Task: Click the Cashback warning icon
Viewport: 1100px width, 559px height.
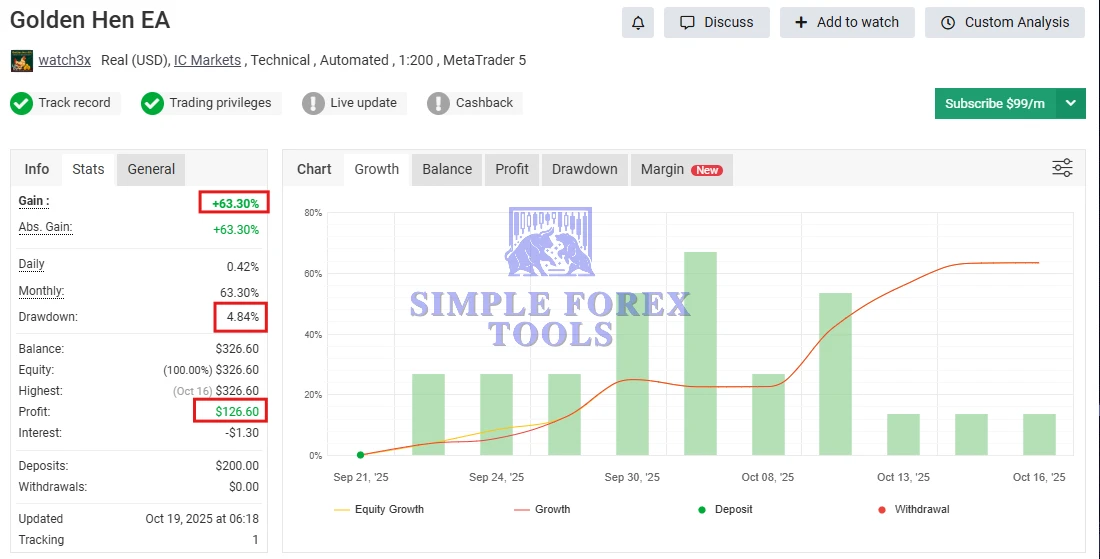Action: [438, 103]
